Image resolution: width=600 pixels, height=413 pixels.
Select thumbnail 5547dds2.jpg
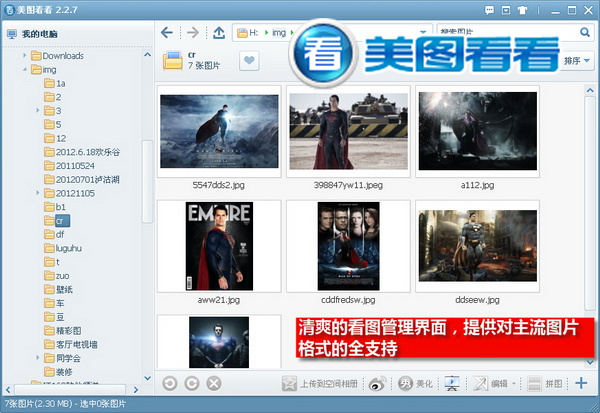point(219,131)
